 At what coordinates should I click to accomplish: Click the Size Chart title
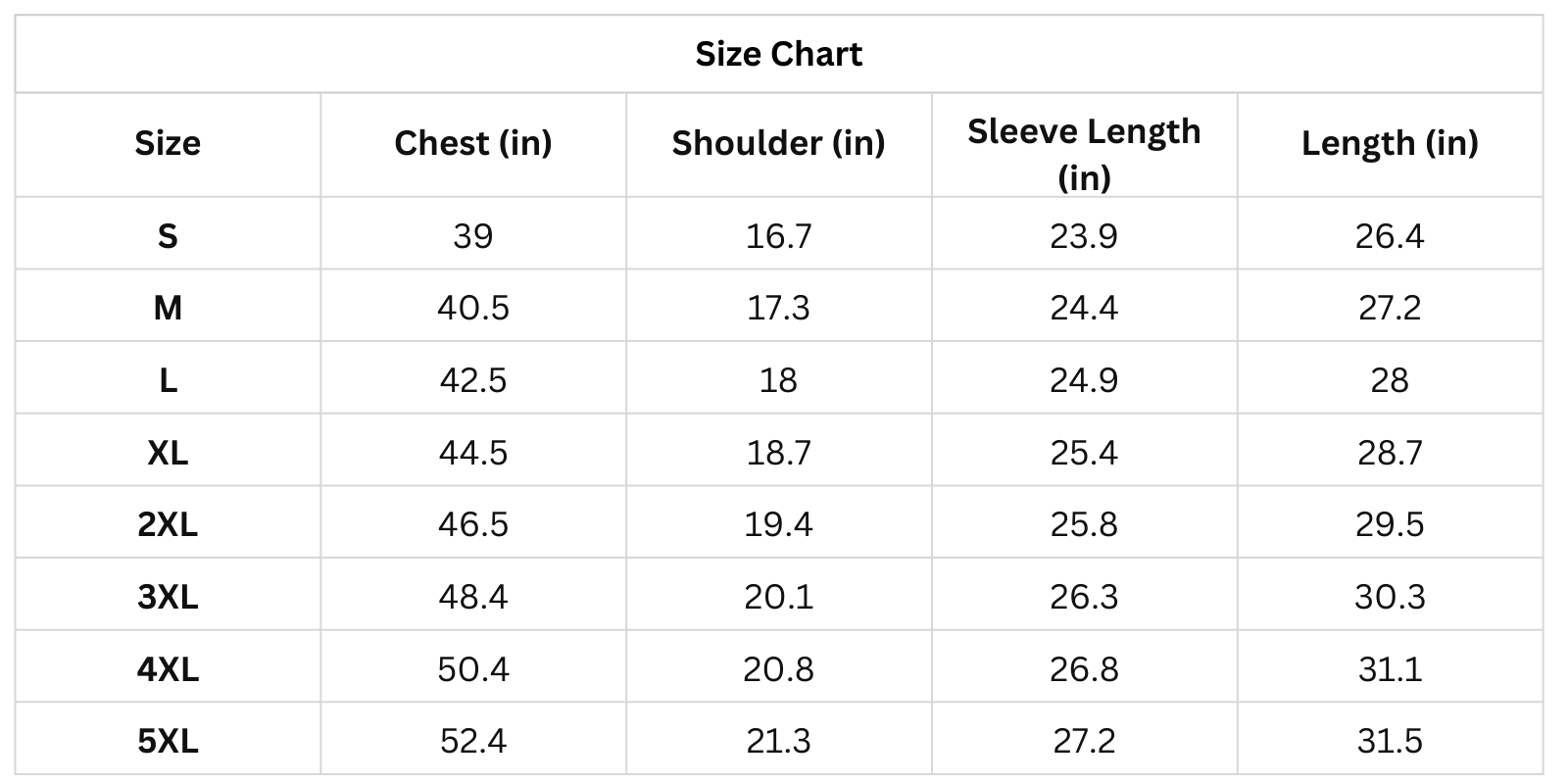(778, 54)
